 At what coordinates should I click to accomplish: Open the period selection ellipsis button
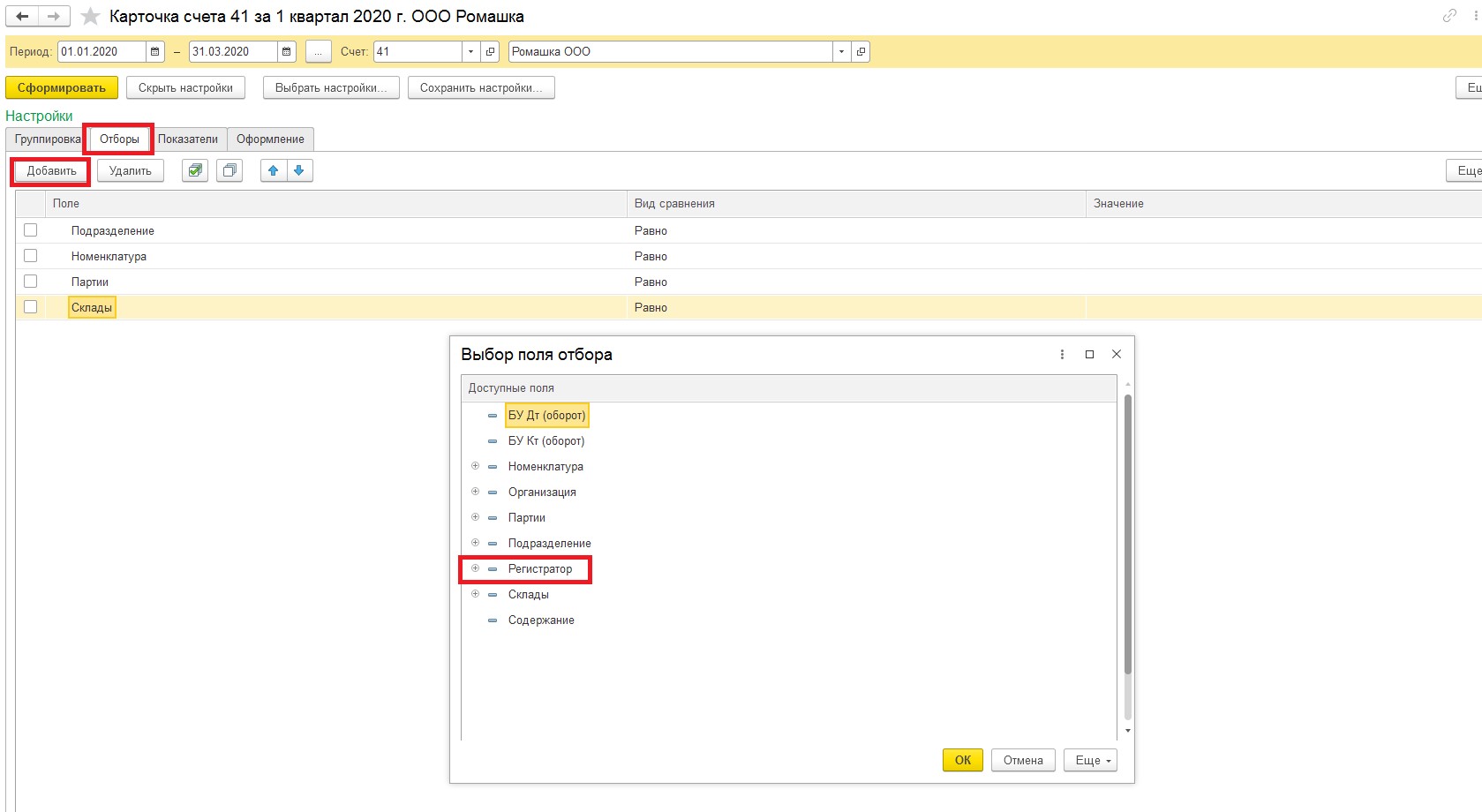coord(318,51)
